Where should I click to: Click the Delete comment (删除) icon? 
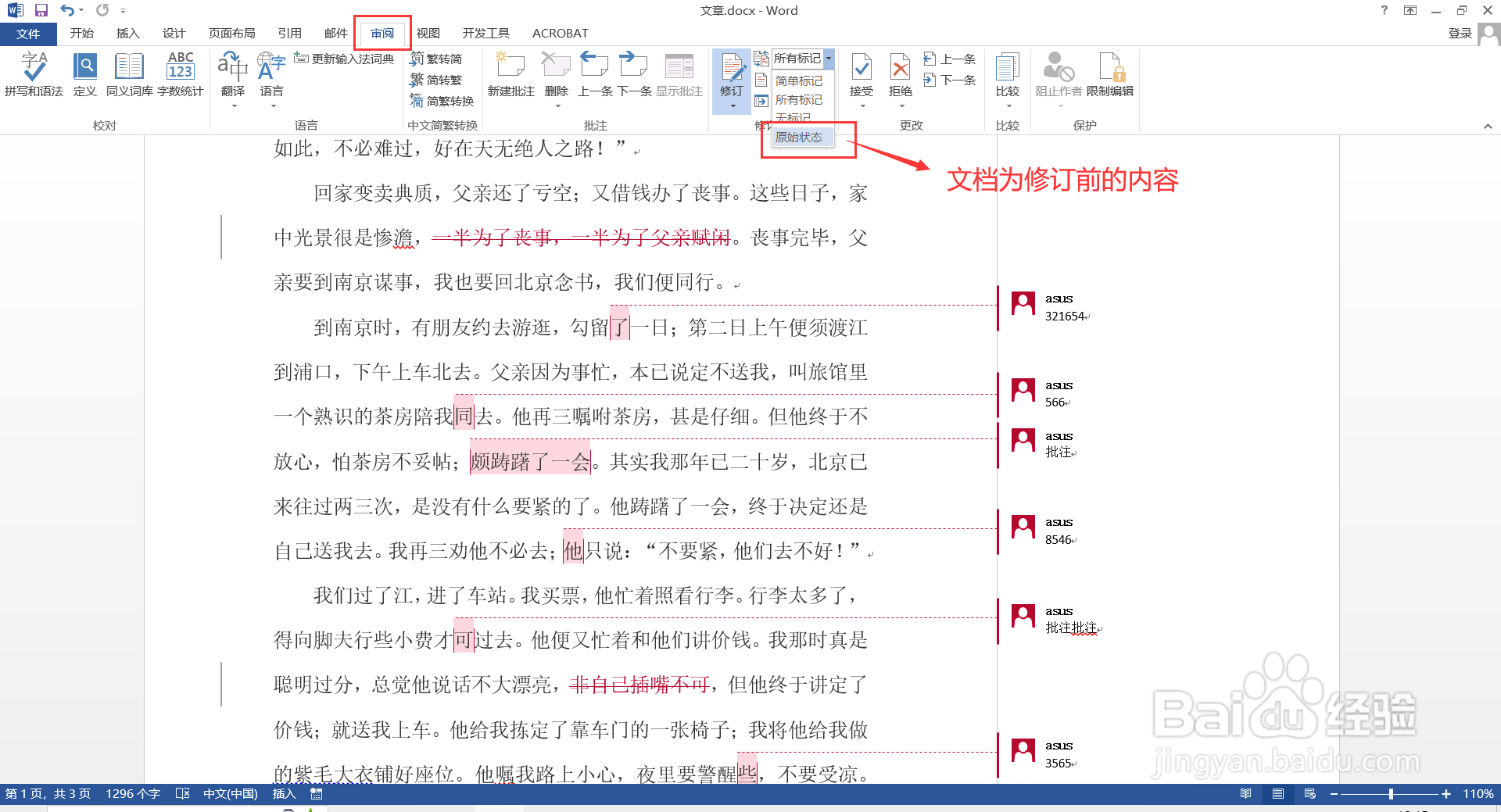click(x=556, y=66)
